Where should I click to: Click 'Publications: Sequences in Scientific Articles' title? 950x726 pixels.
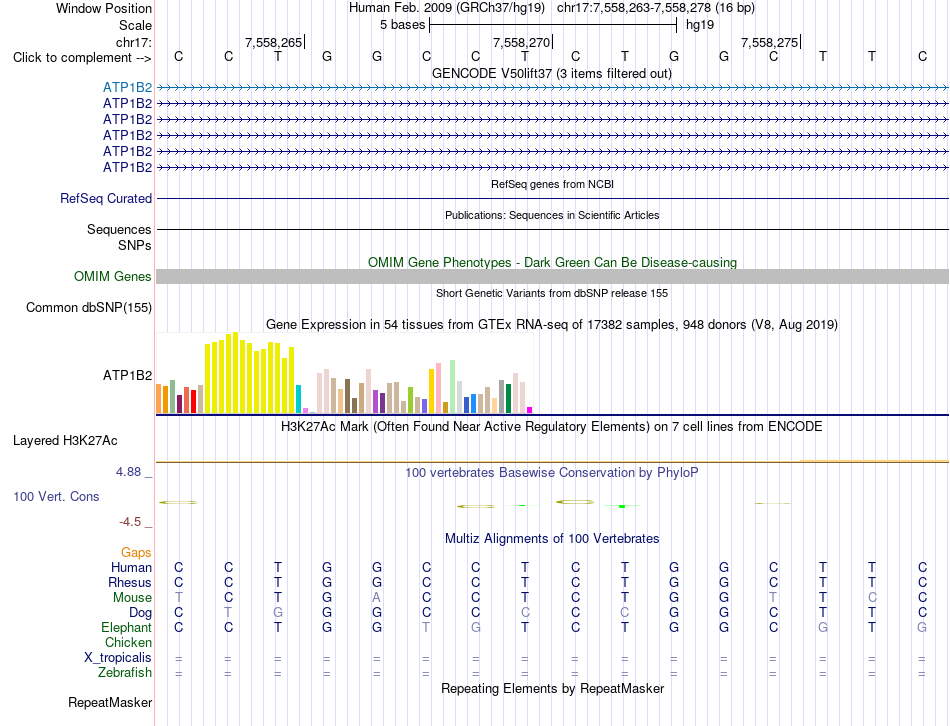click(x=552, y=215)
